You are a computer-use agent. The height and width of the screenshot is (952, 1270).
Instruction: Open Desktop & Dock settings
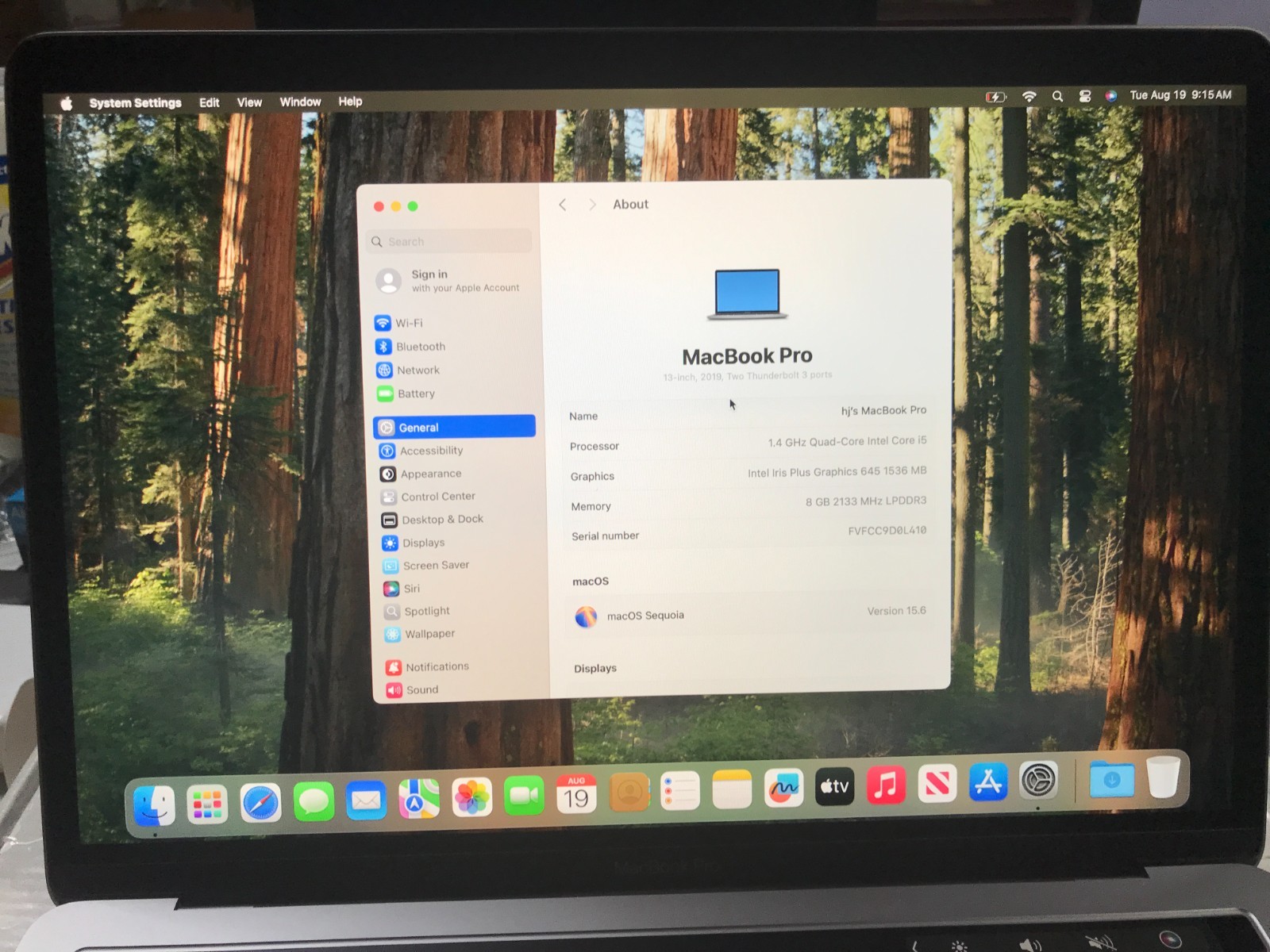442,519
